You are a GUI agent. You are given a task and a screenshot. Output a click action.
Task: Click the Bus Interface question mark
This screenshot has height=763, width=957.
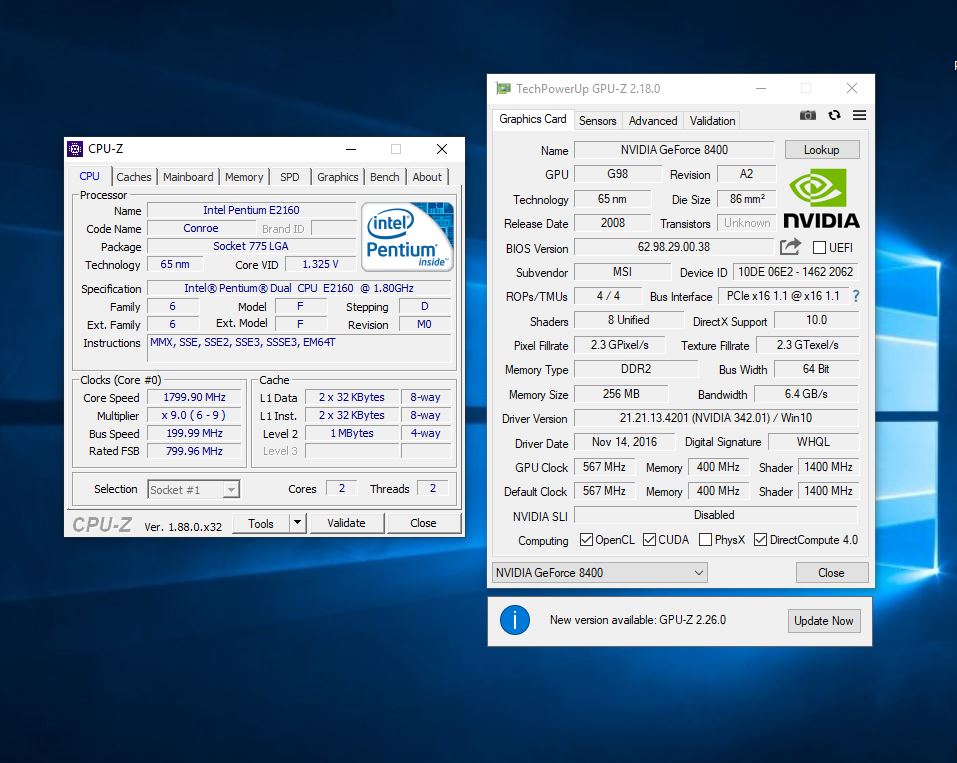pos(856,296)
